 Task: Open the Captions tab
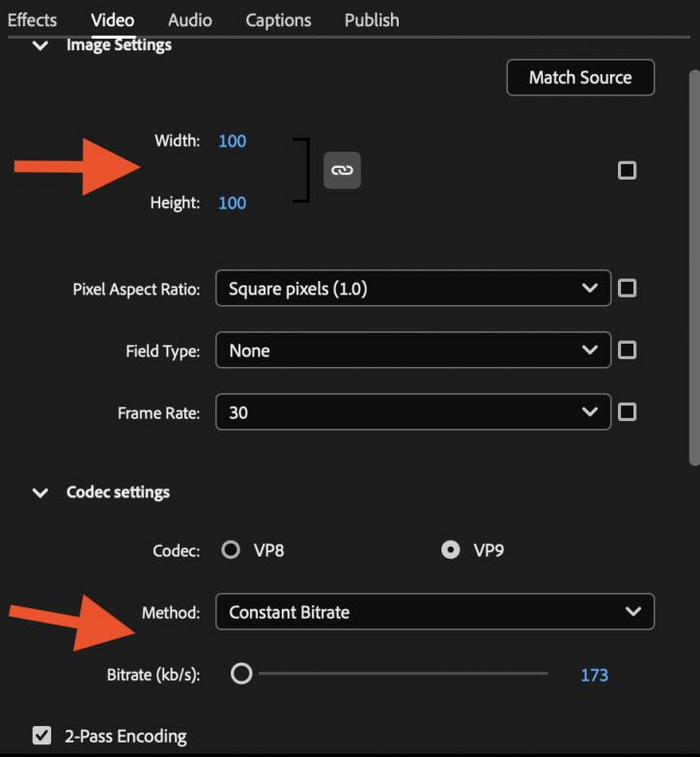point(278,20)
